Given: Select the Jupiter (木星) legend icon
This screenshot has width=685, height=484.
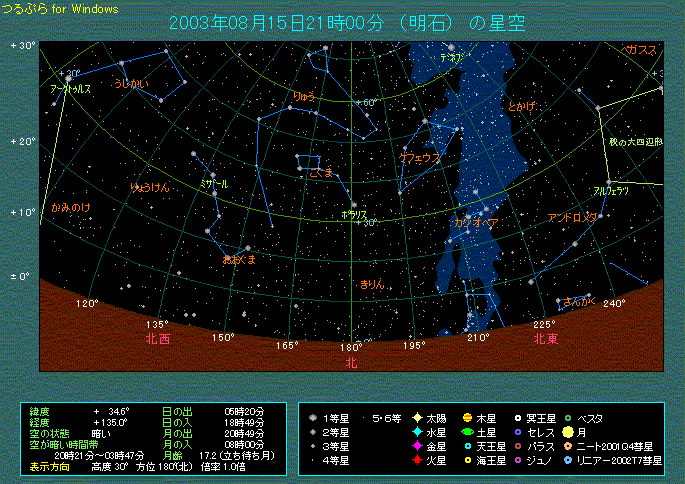Looking at the screenshot, I should (467, 418).
